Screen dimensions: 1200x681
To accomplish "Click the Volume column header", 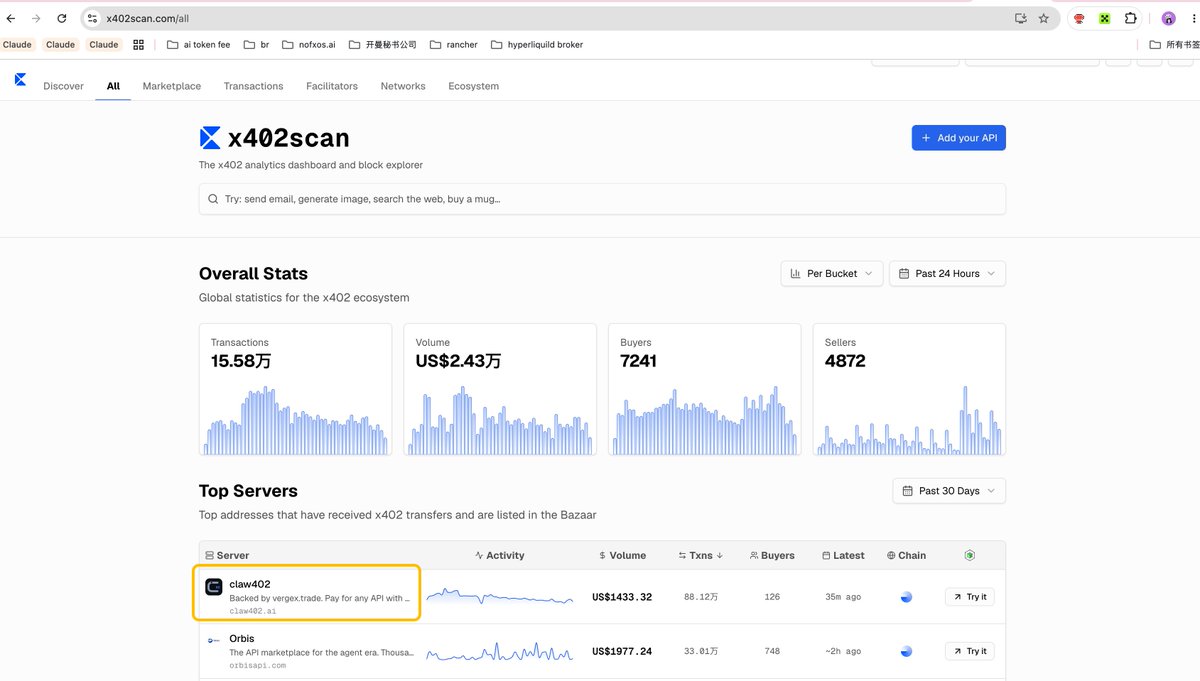I will [622, 555].
